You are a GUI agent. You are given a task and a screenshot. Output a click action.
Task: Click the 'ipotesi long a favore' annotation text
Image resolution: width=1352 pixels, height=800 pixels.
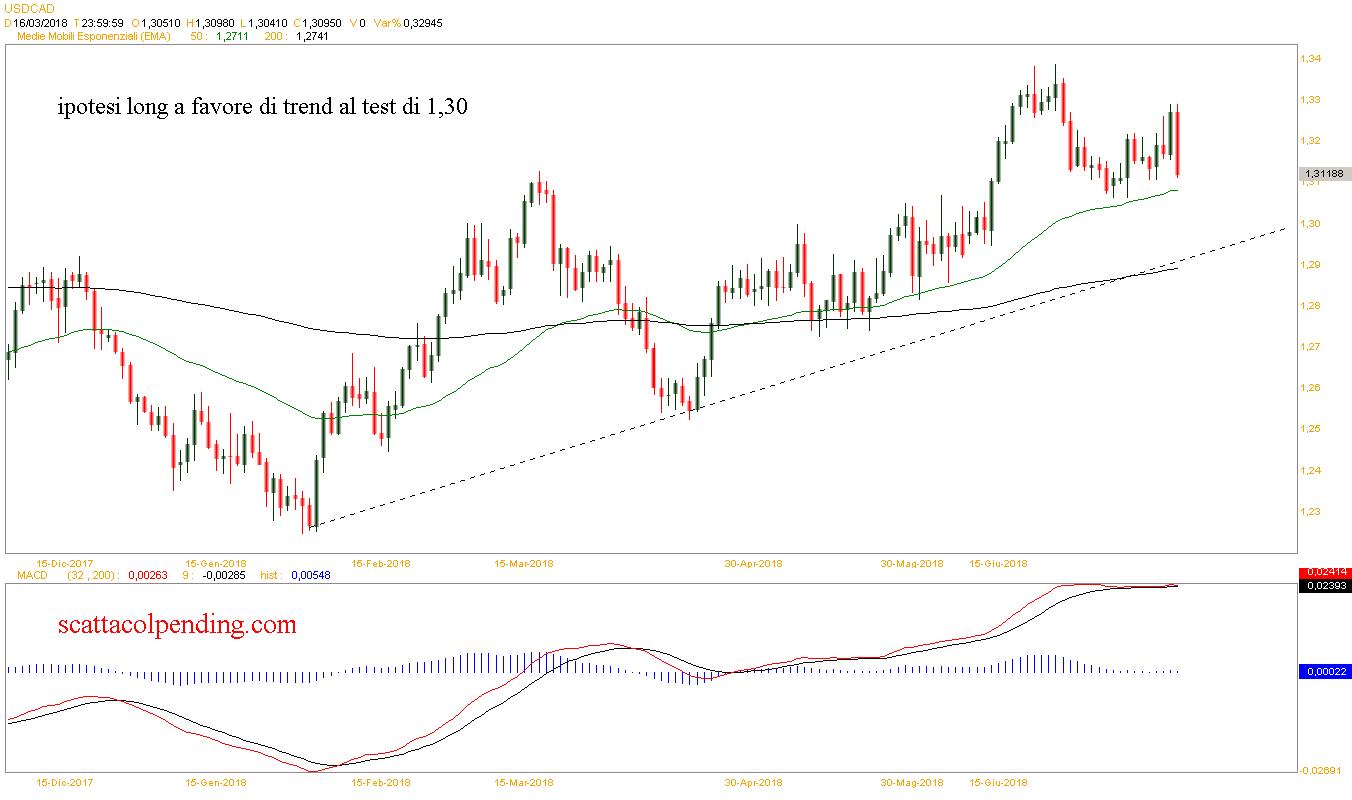263,106
